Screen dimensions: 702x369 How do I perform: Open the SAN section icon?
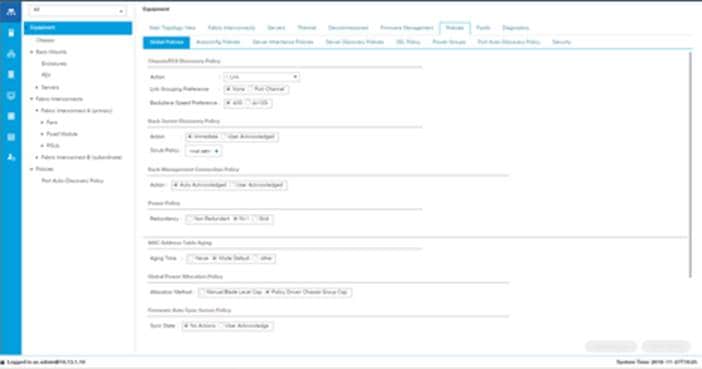[x=11, y=74]
